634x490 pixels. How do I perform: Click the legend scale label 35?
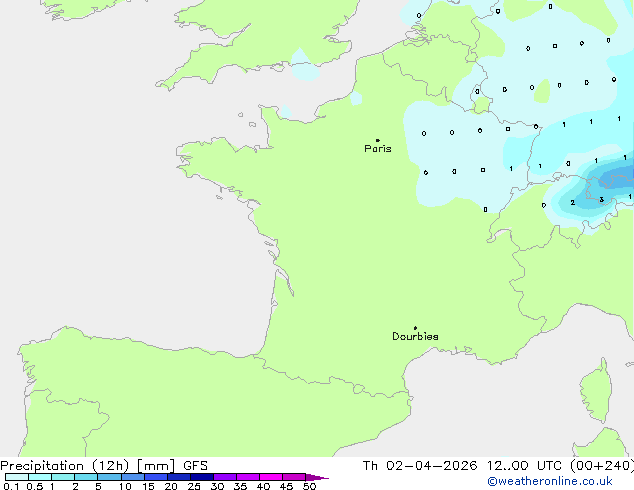pos(240,486)
